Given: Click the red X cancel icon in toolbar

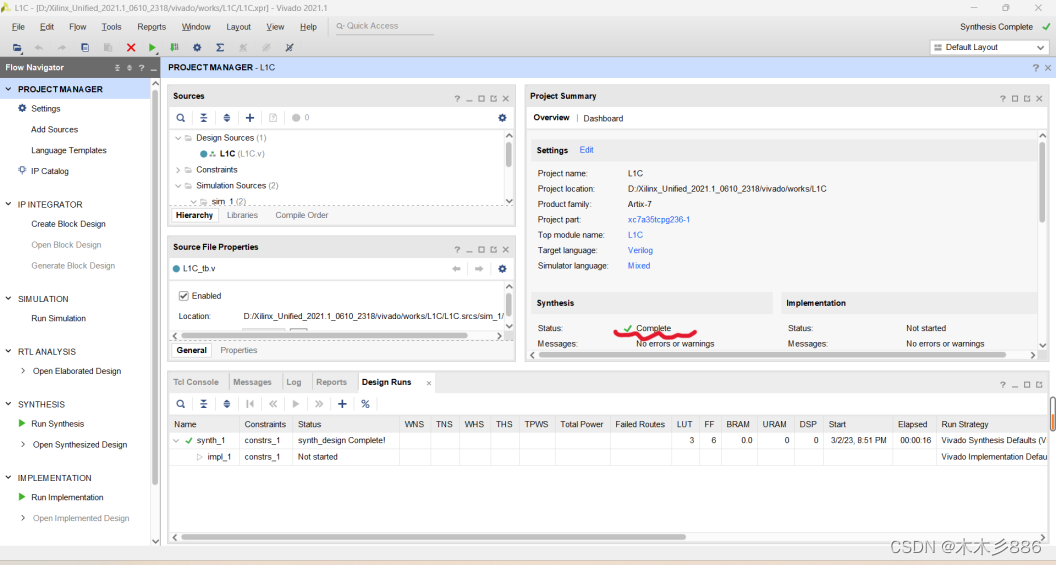Looking at the screenshot, I should click(131, 47).
